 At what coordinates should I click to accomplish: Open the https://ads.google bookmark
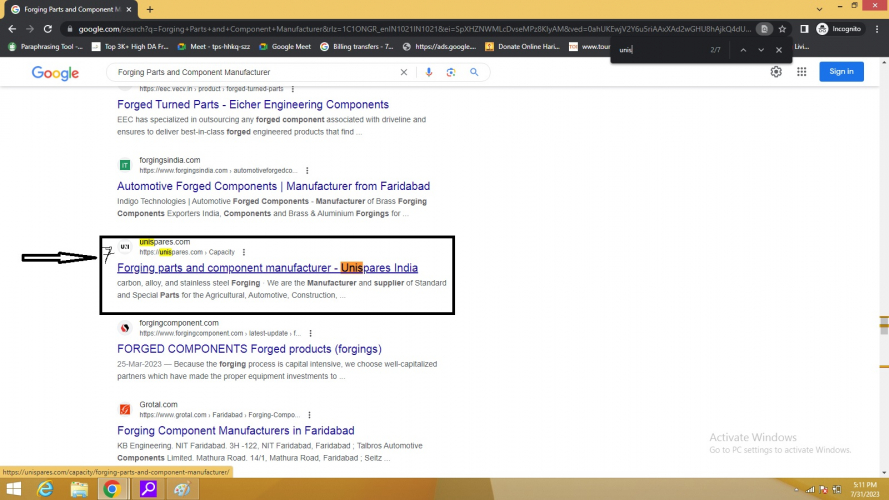(x=439, y=47)
